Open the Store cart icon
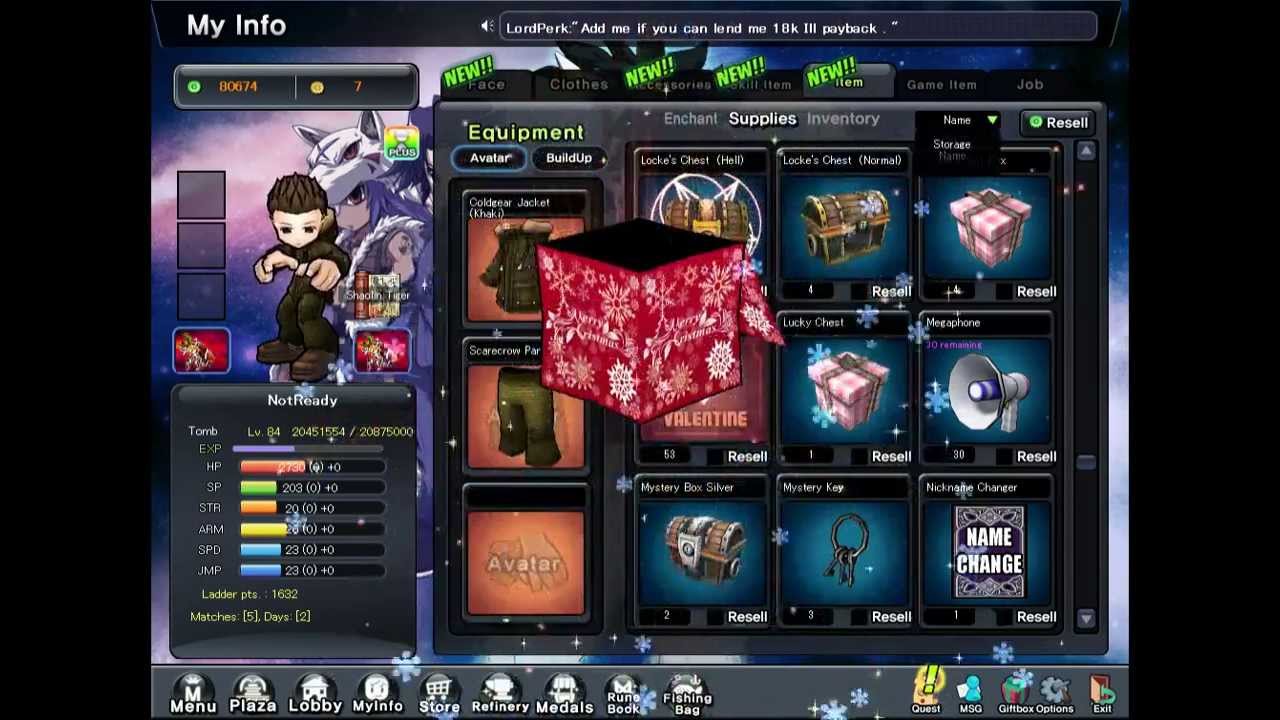1280x720 pixels. (439, 694)
